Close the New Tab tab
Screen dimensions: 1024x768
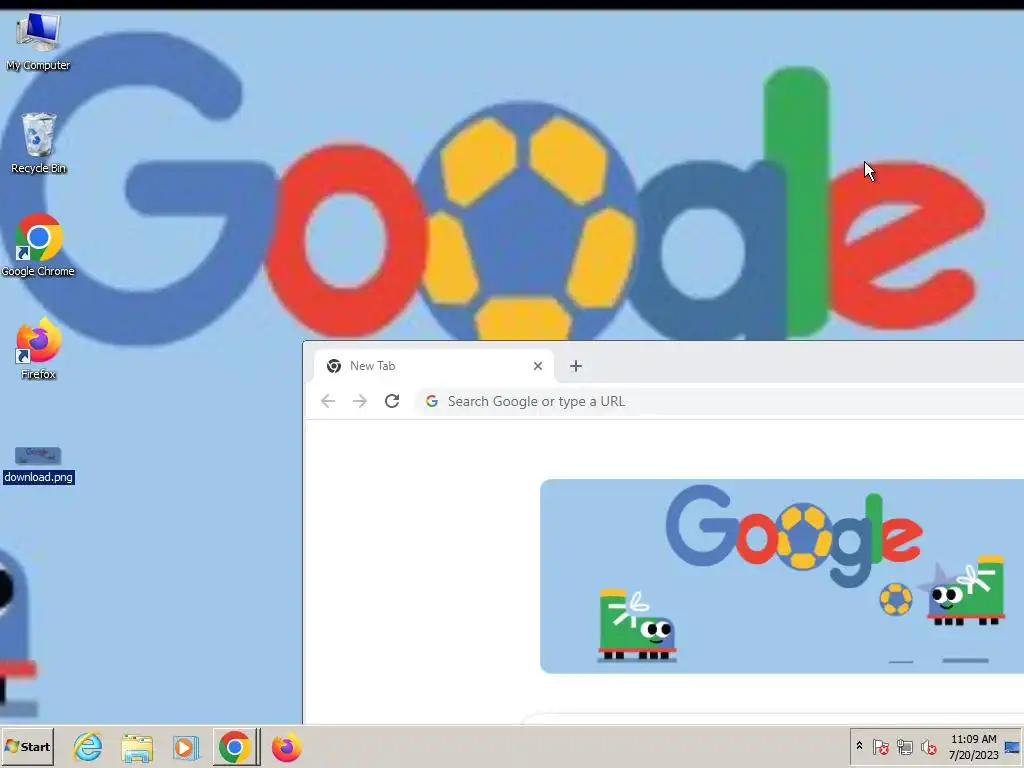537,366
